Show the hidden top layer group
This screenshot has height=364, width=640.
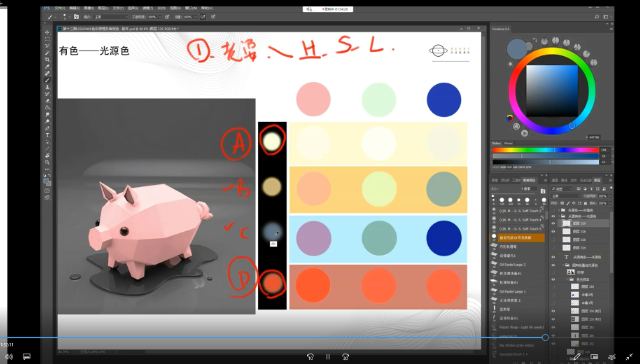click(x=553, y=210)
